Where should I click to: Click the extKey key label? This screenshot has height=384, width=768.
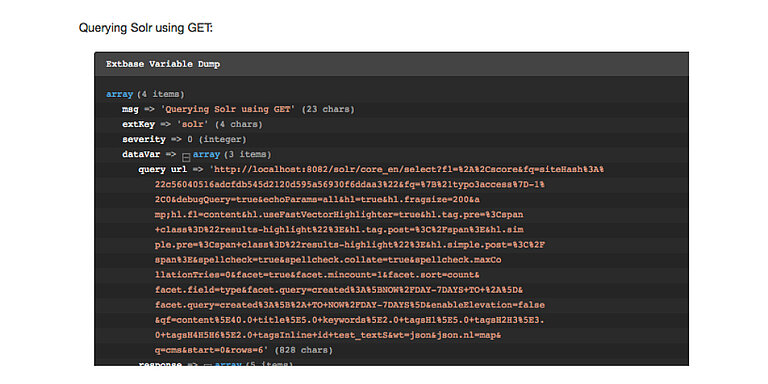point(138,124)
